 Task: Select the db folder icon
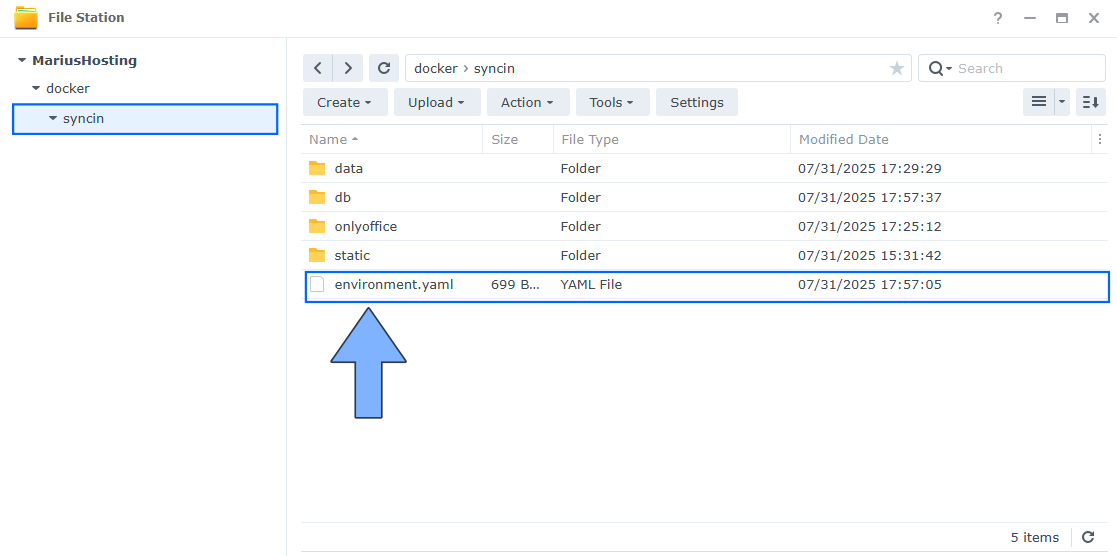coord(317,197)
